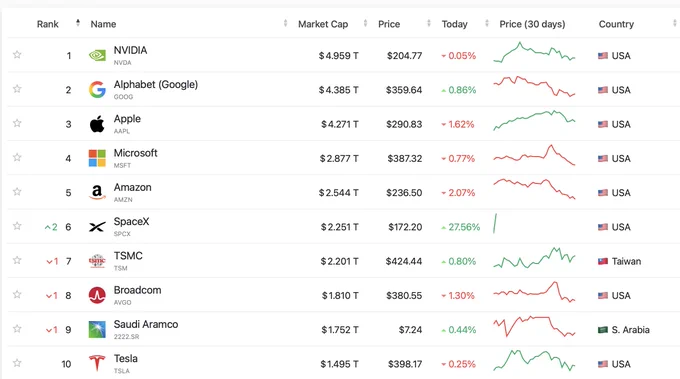The height and width of the screenshot is (379, 680).
Task: Sort the table by Price column
Action: point(389,24)
